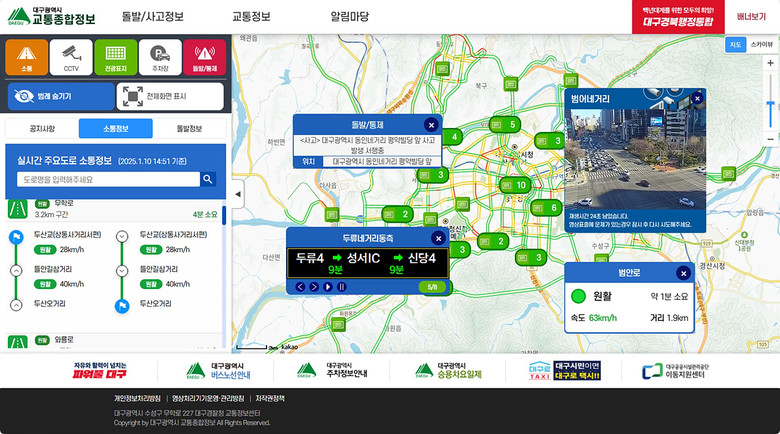Select the 돌발/통제 incident layer icon
780x434 pixels.
pos(203,57)
